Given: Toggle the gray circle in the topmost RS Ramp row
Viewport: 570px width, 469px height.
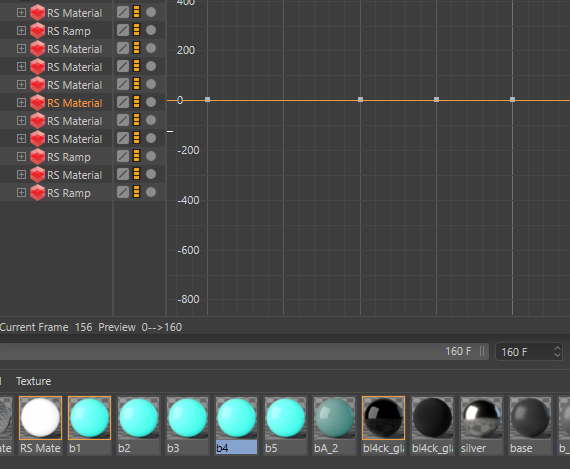Looking at the screenshot, I should (x=151, y=30).
